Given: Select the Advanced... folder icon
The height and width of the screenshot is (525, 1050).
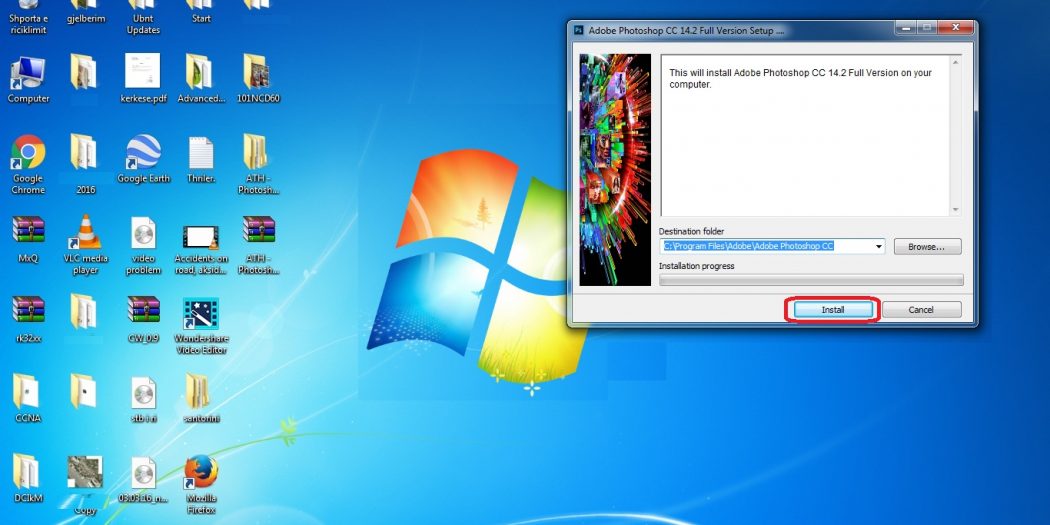Looking at the screenshot, I should (x=200, y=72).
